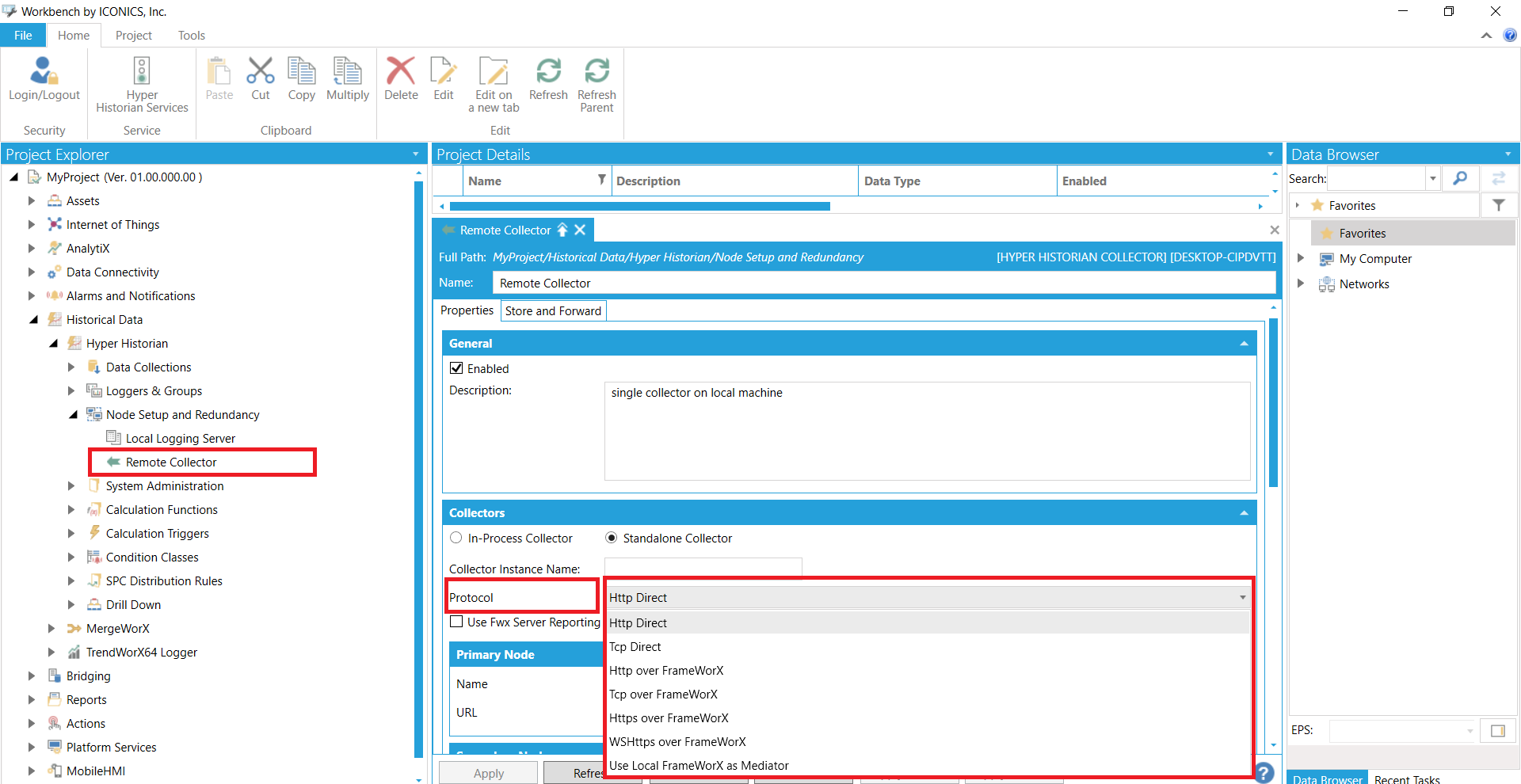Open the Protocol dropdown arrow
This screenshot has width=1521, height=784.
click(1242, 597)
